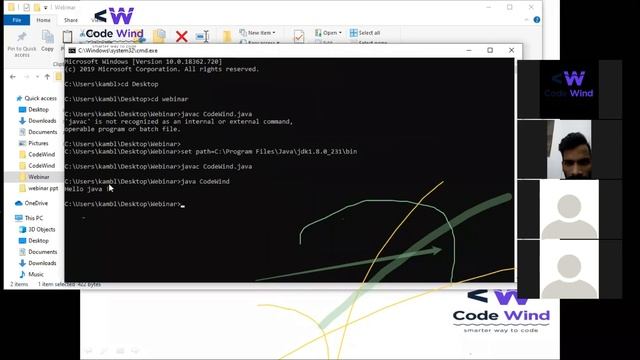Screen dimensions: 640x360
Task: Click '2 items' in Explorer status bar
Action: click(x=19, y=284)
